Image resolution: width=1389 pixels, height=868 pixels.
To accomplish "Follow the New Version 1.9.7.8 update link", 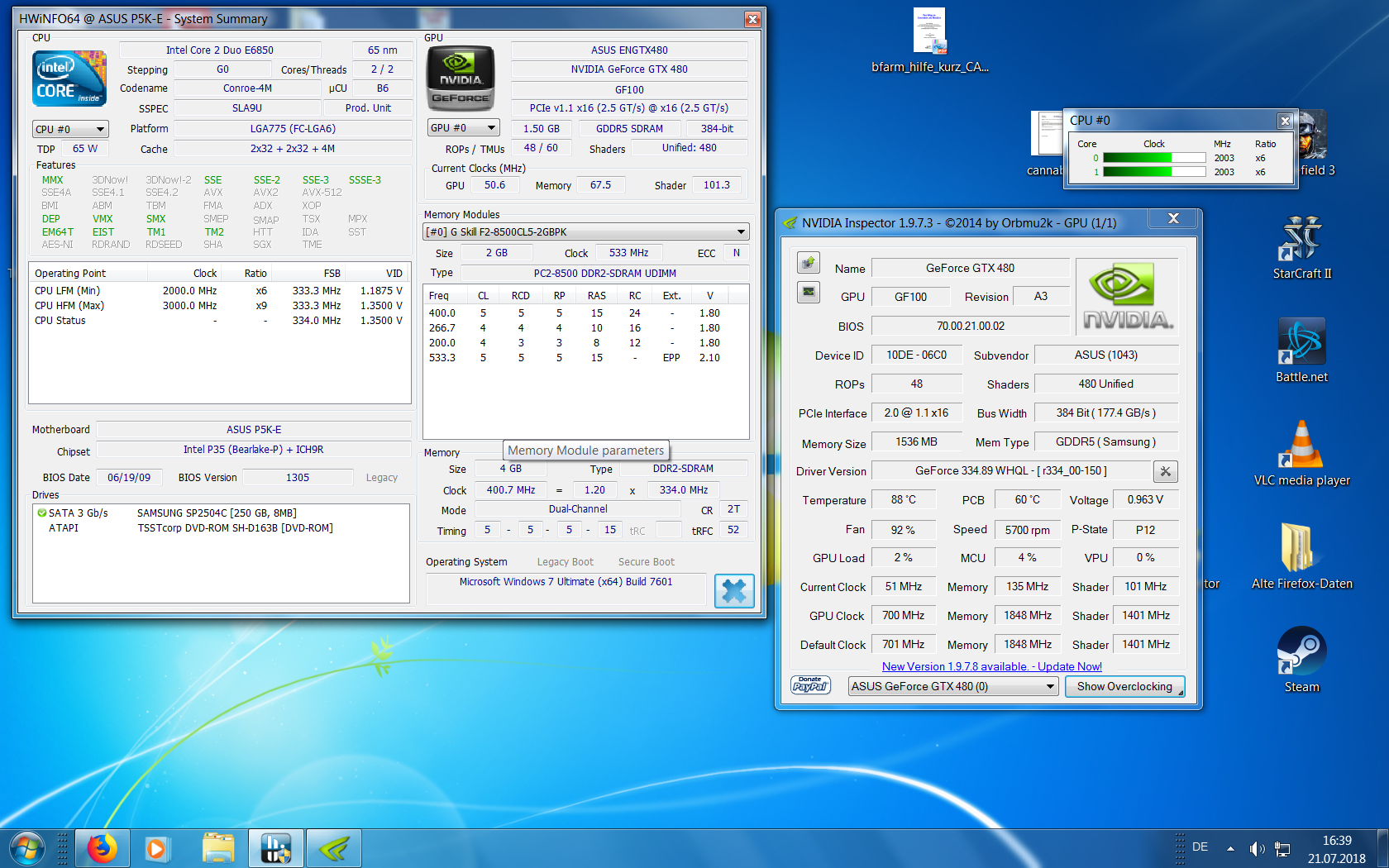I will pyautogui.click(x=992, y=666).
